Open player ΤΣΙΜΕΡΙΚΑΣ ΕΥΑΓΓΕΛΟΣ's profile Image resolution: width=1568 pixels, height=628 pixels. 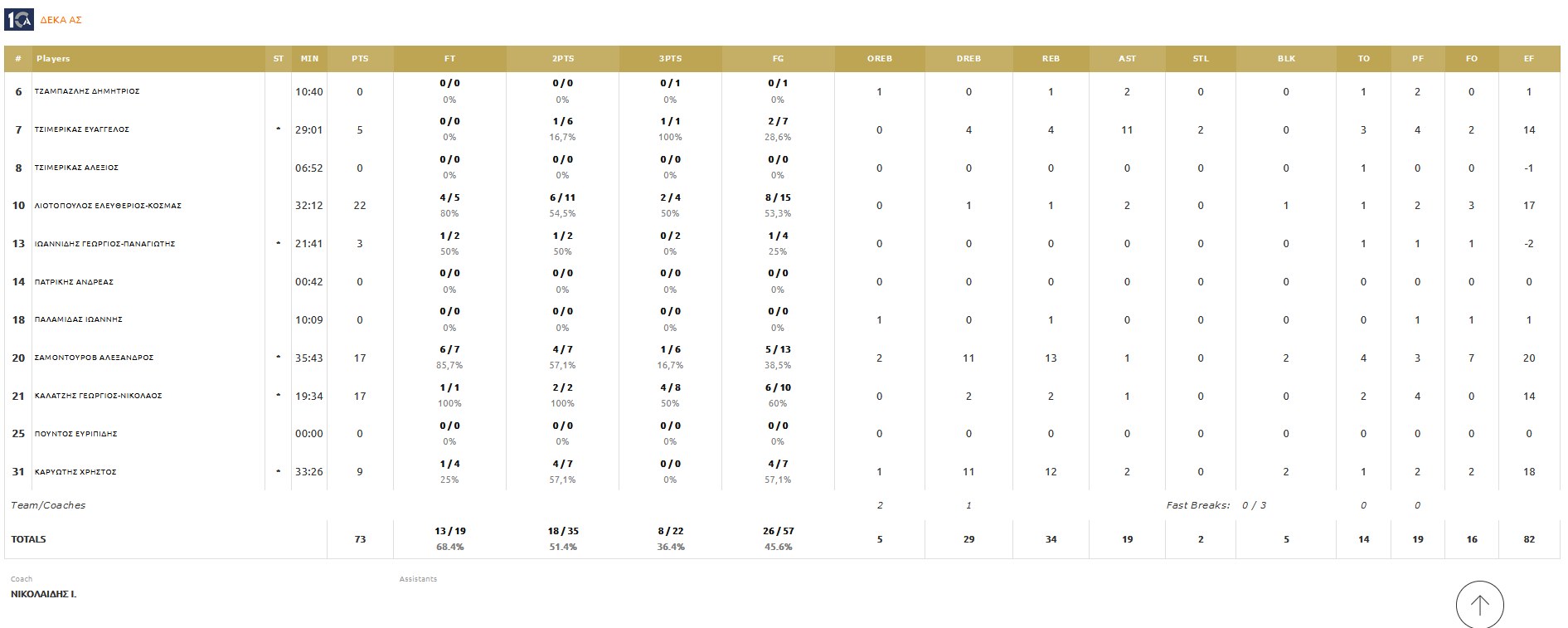click(x=81, y=130)
